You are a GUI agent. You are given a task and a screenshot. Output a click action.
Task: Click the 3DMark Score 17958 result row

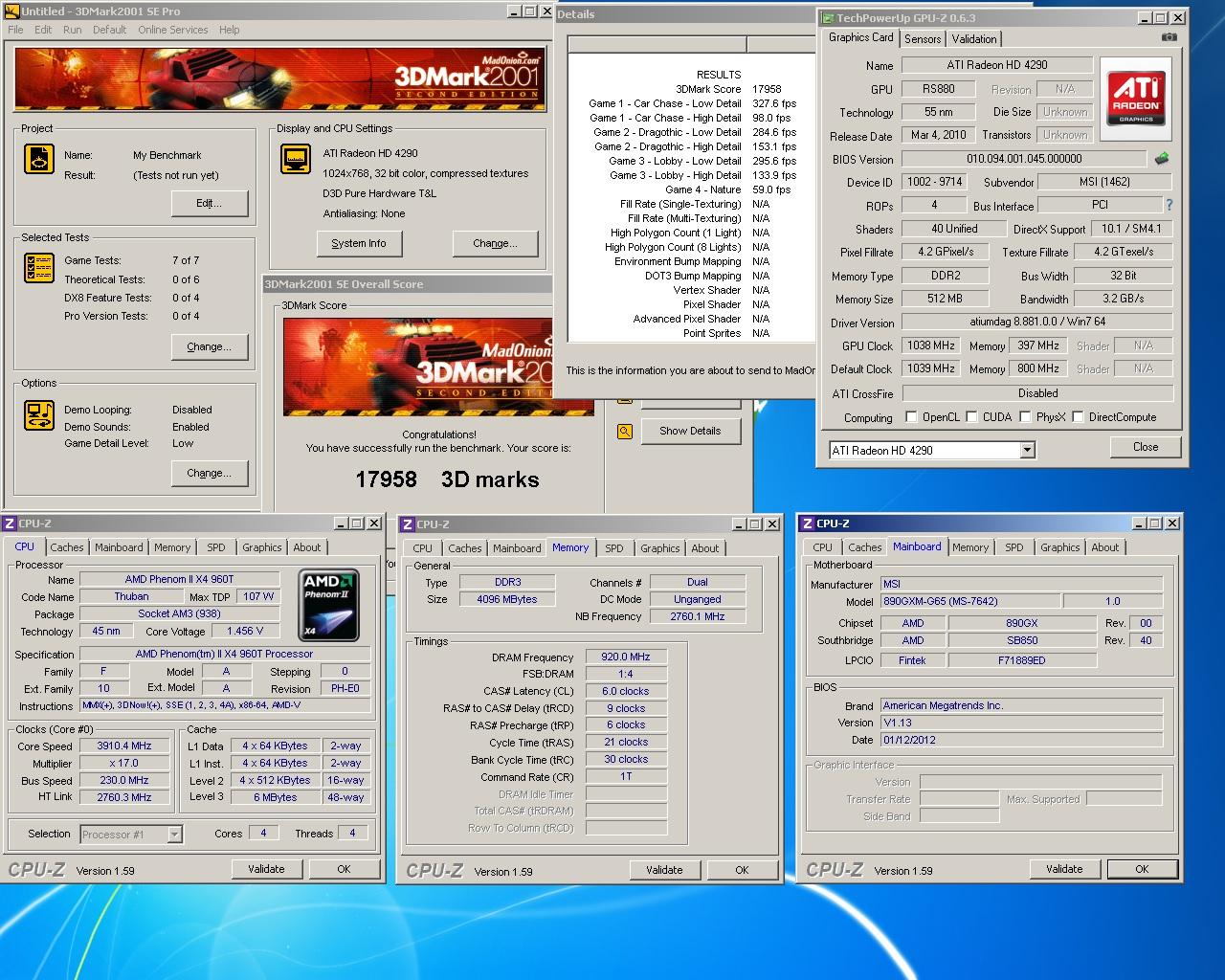point(728,89)
